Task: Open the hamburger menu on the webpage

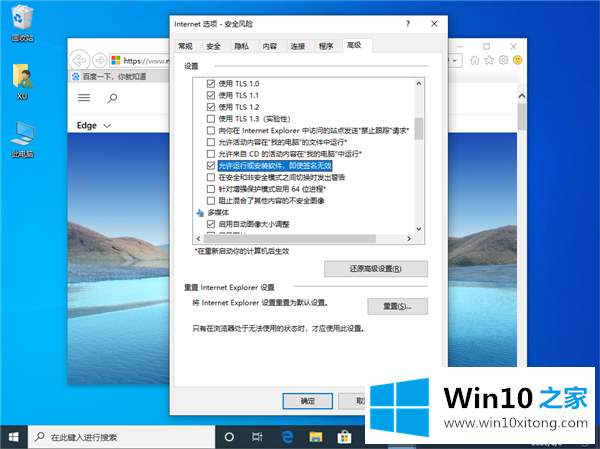Action: coord(84,98)
